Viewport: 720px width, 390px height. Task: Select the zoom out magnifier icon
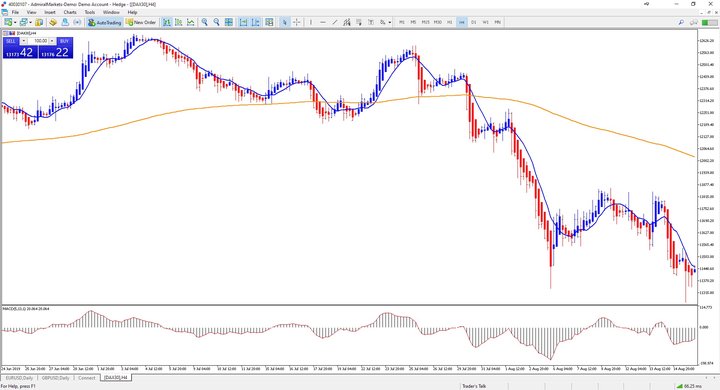click(216, 22)
